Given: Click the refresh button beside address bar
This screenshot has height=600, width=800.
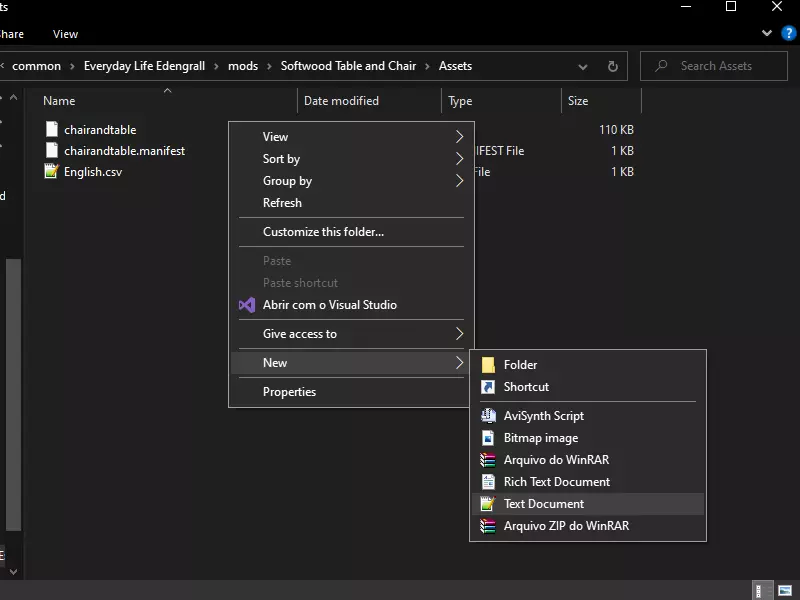Looking at the screenshot, I should [x=612, y=66].
